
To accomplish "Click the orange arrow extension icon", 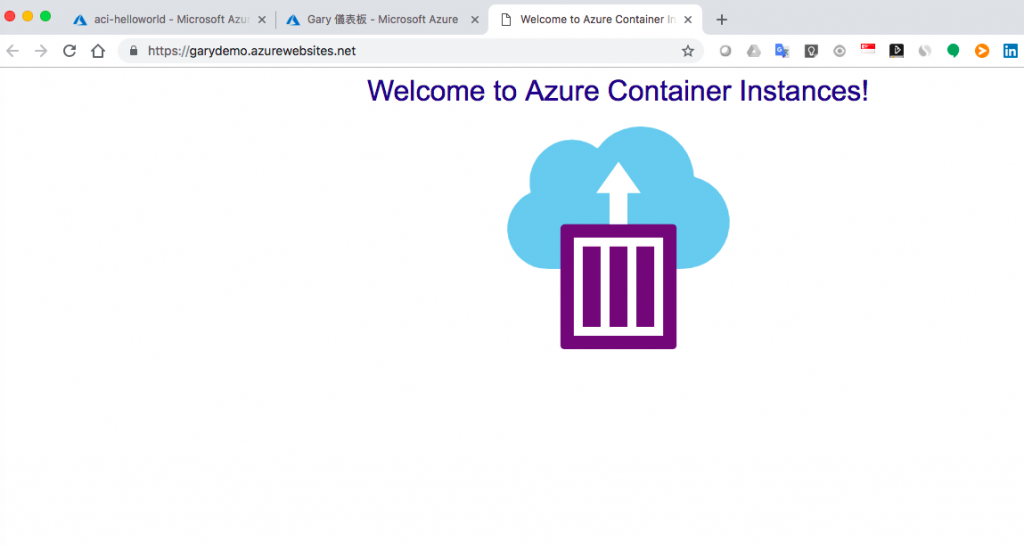I will (982, 51).
